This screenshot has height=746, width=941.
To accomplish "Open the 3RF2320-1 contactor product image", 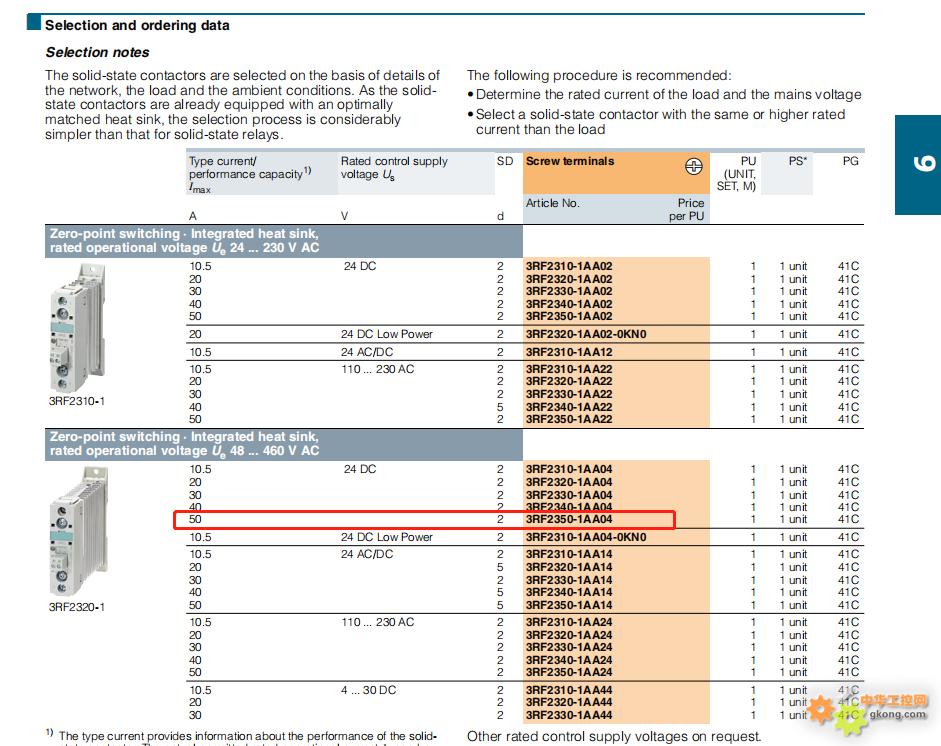I will 79,532.
